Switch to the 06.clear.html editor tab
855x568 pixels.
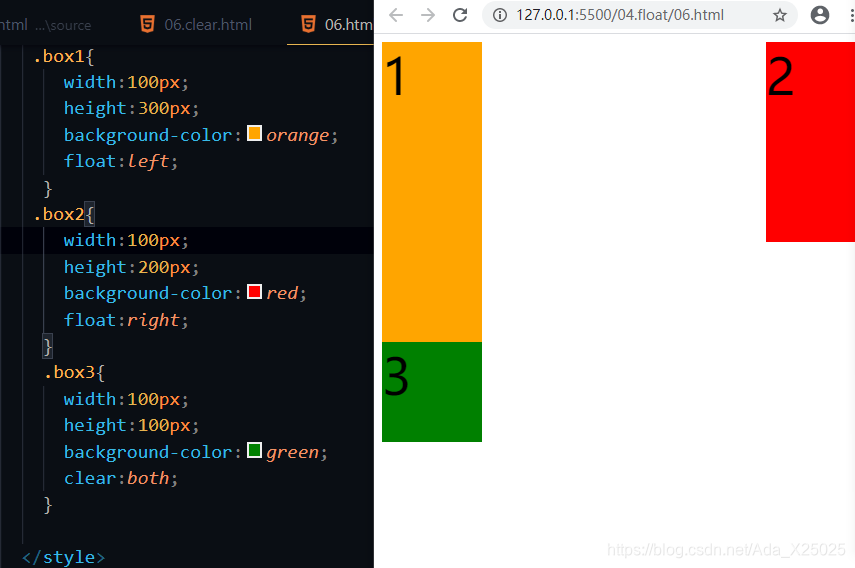point(196,25)
